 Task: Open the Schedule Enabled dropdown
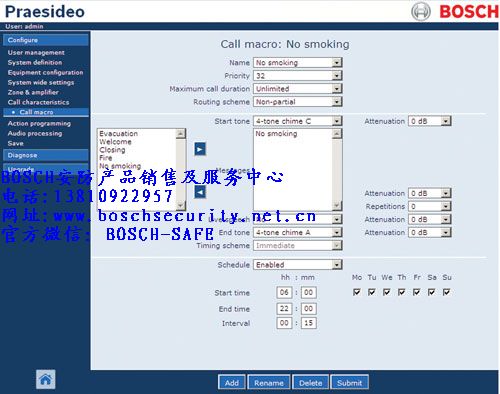point(298,265)
